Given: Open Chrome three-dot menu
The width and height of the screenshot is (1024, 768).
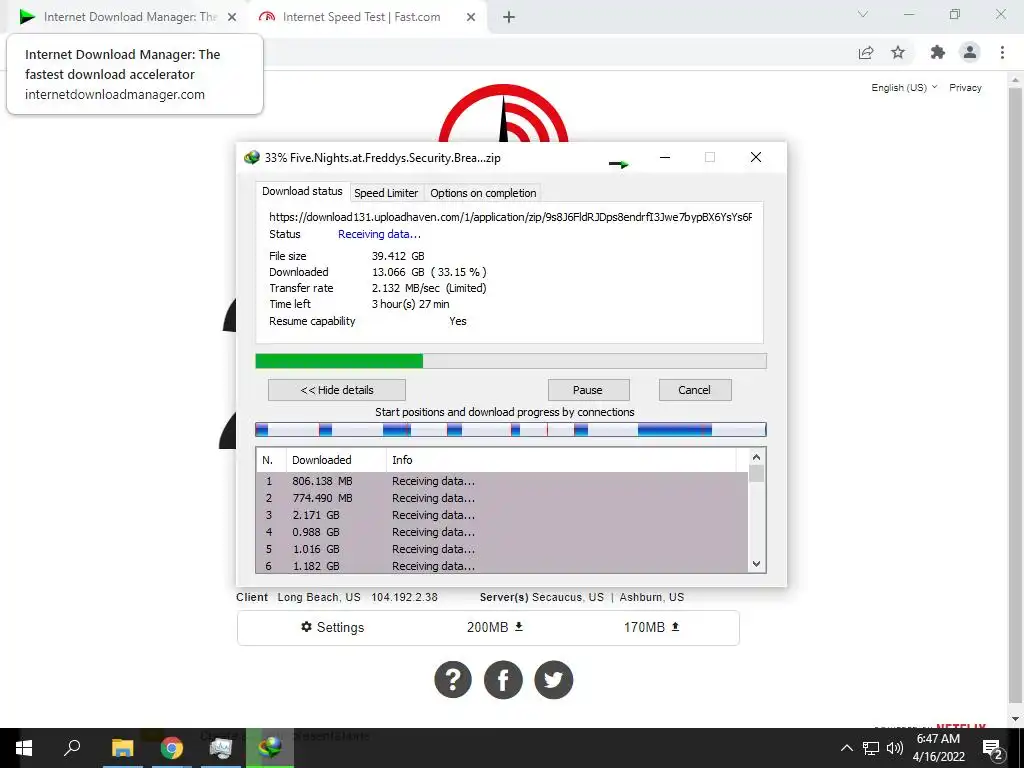Looking at the screenshot, I should click(1002, 52).
